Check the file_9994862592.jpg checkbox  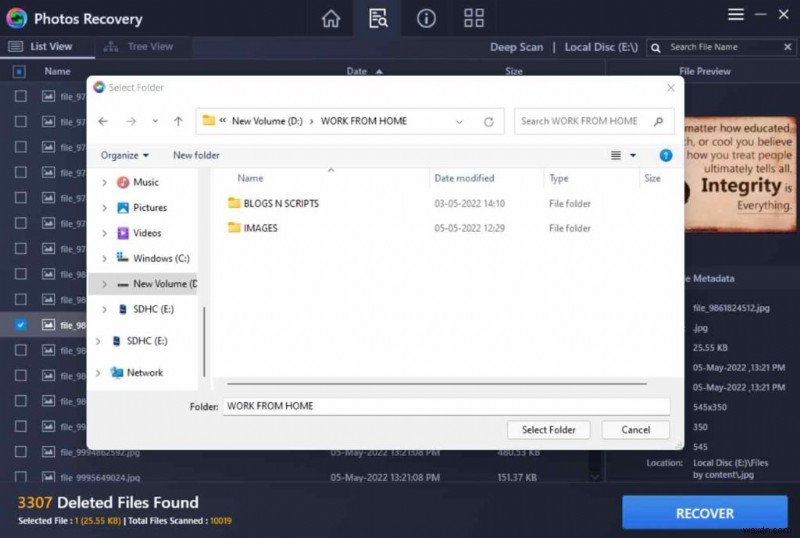(x=20, y=452)
